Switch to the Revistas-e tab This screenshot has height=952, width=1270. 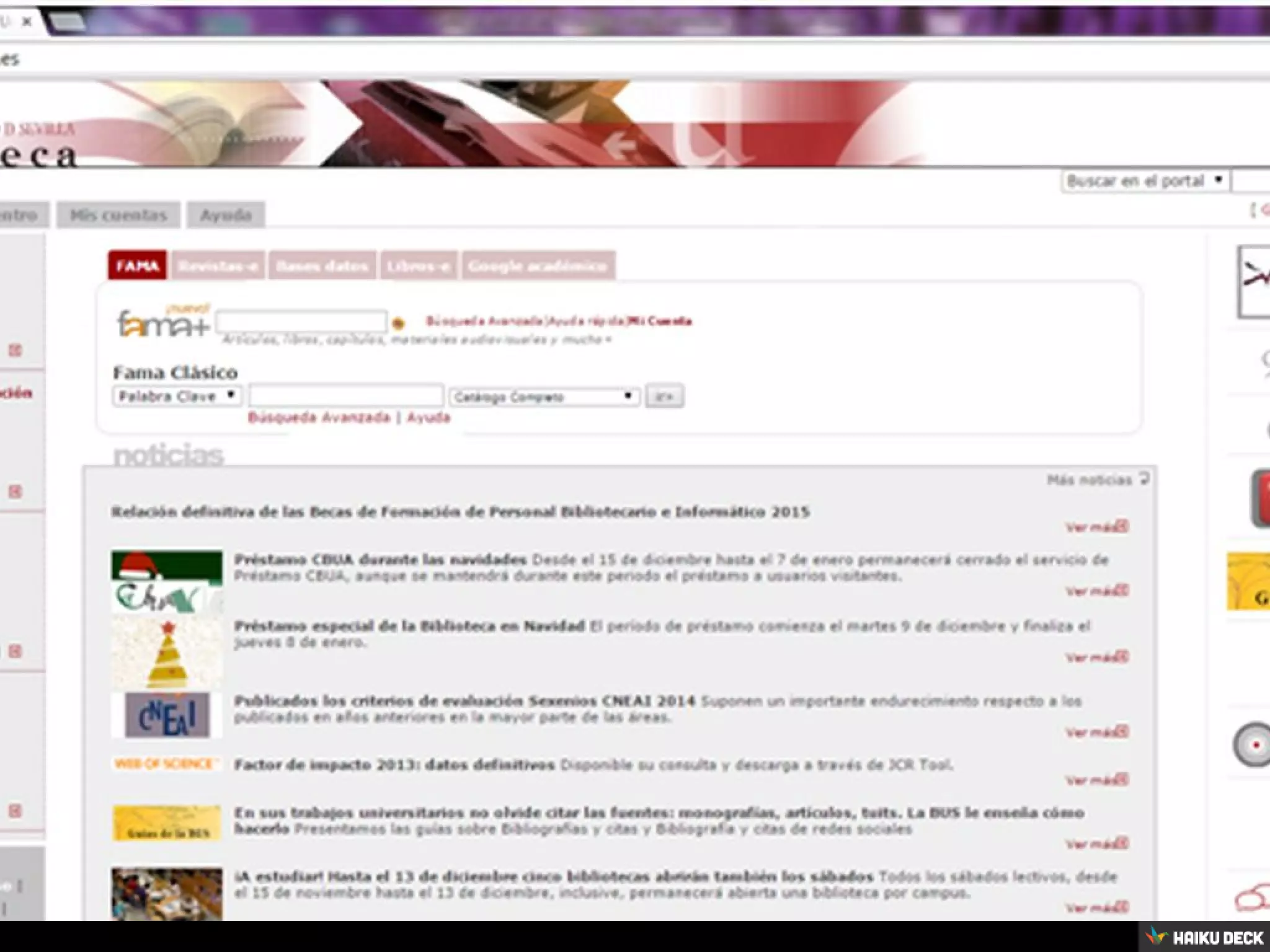click(218, 266)
